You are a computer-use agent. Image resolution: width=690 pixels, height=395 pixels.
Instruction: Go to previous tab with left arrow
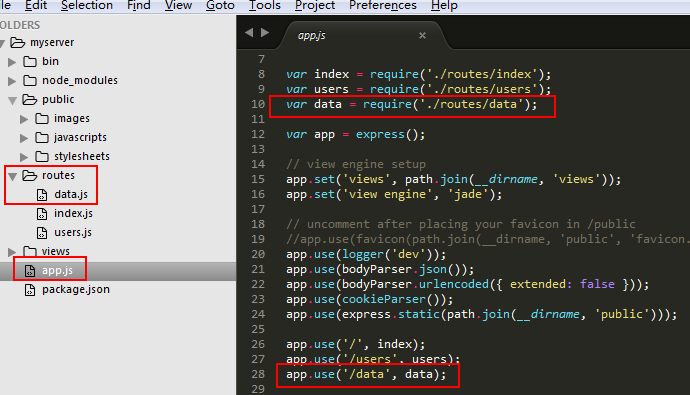(249, 33)
